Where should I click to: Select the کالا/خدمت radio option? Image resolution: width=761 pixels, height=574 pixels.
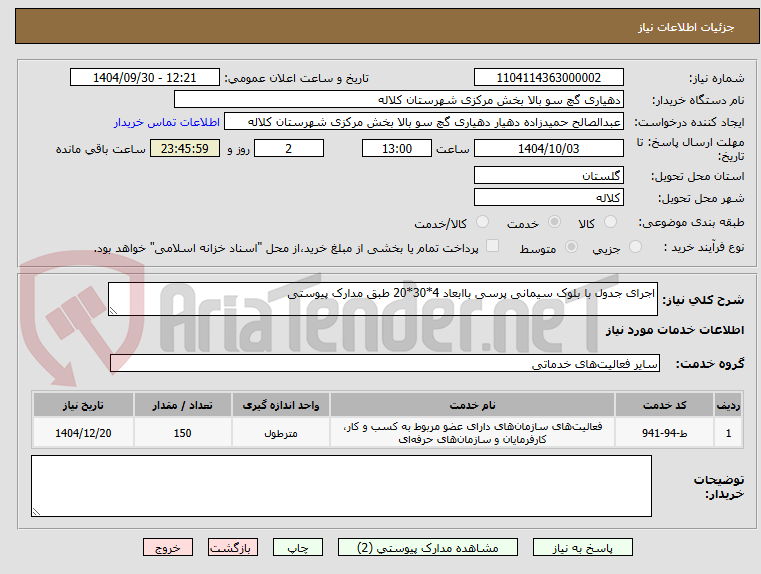click(x=482, y=222)
